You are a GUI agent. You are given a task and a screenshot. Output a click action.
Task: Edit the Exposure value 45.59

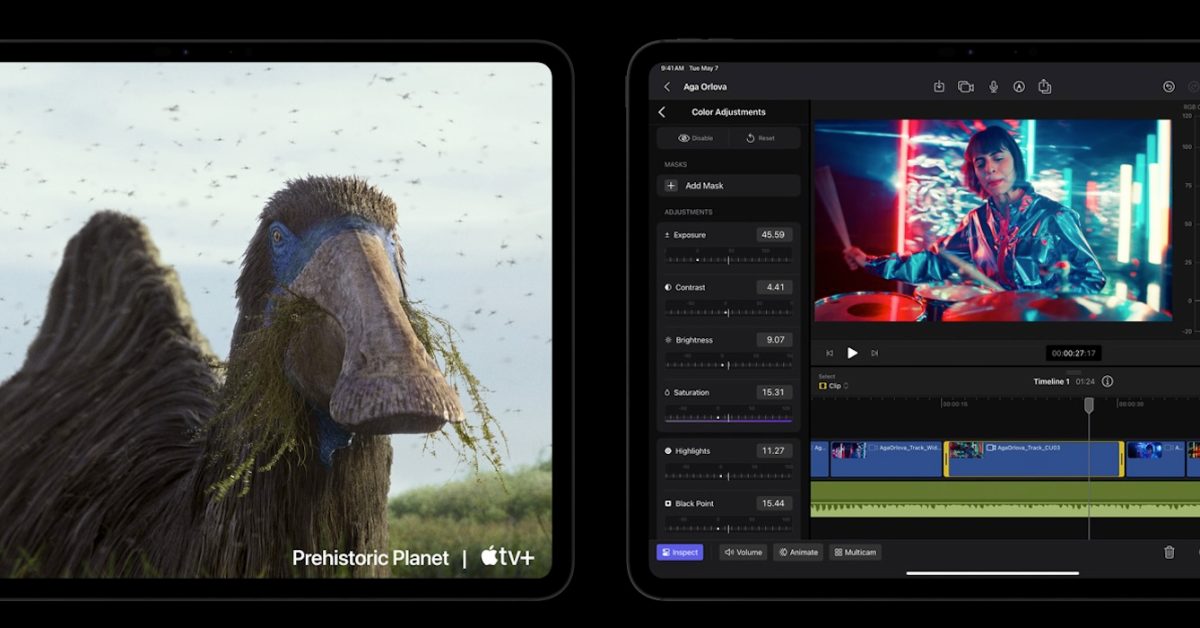[x=774, y=235]
